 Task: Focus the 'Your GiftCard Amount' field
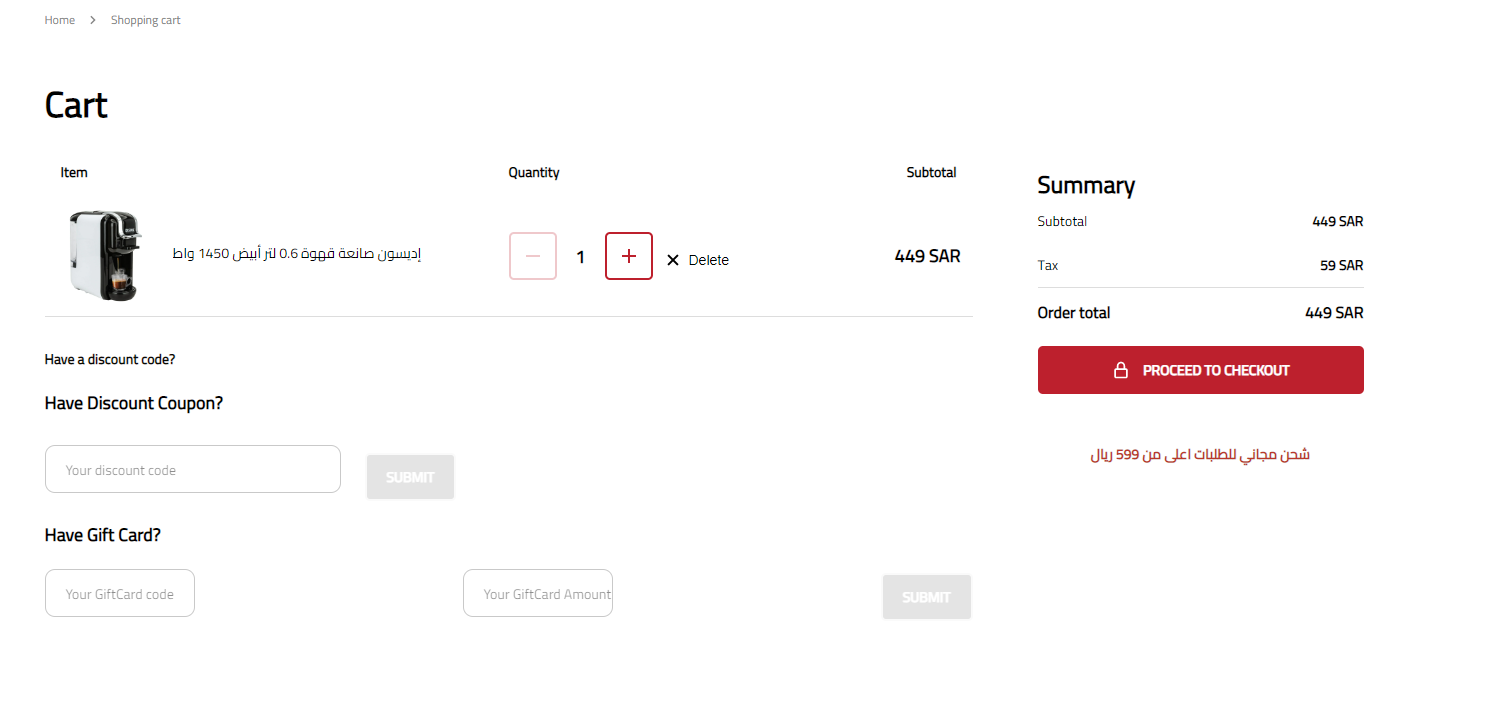(x=538, y=593)
